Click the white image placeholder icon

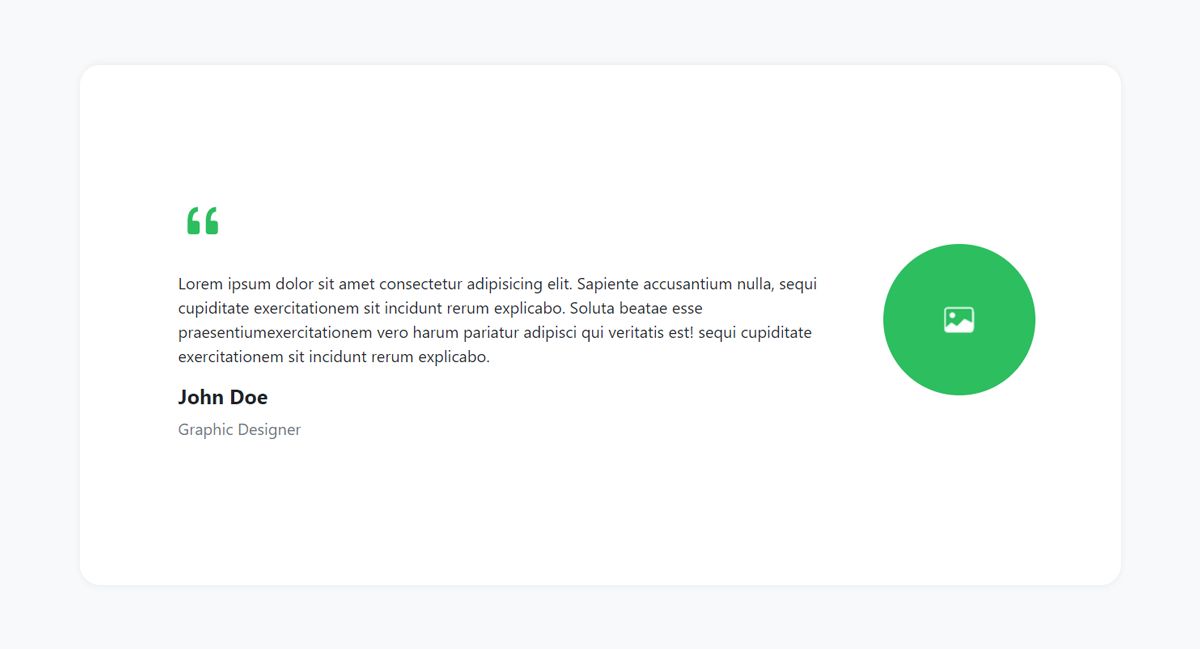(958, 320)
